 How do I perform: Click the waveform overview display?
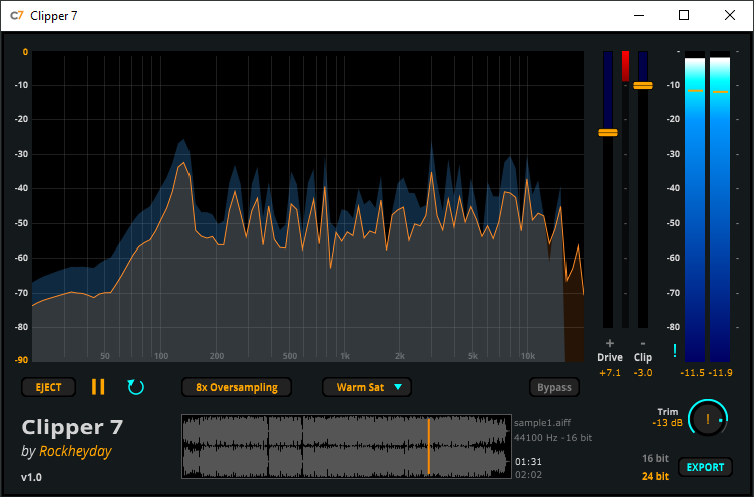(346, 447)
